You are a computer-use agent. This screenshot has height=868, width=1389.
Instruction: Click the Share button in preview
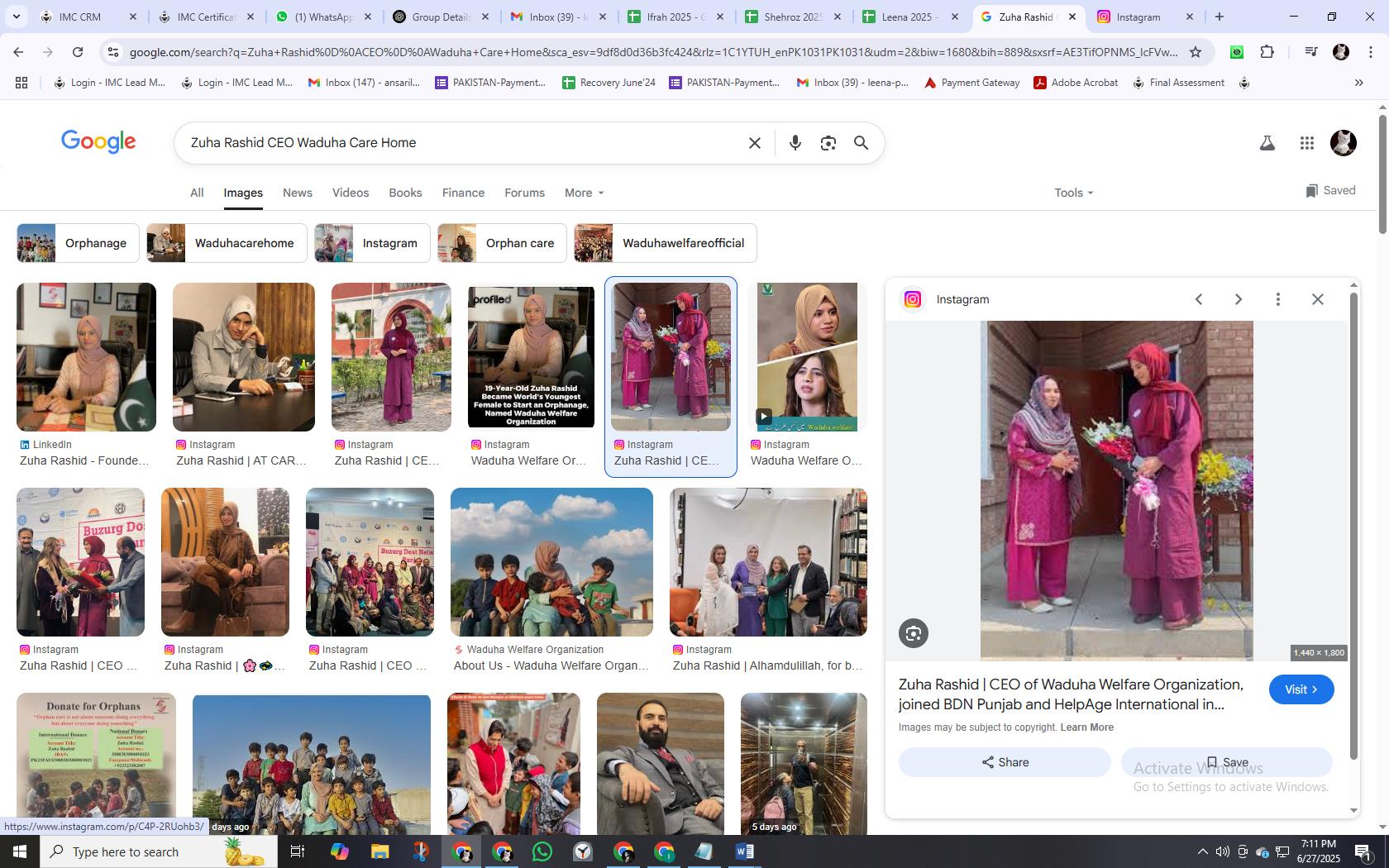pyautogui.click(x=1005, y=762)
